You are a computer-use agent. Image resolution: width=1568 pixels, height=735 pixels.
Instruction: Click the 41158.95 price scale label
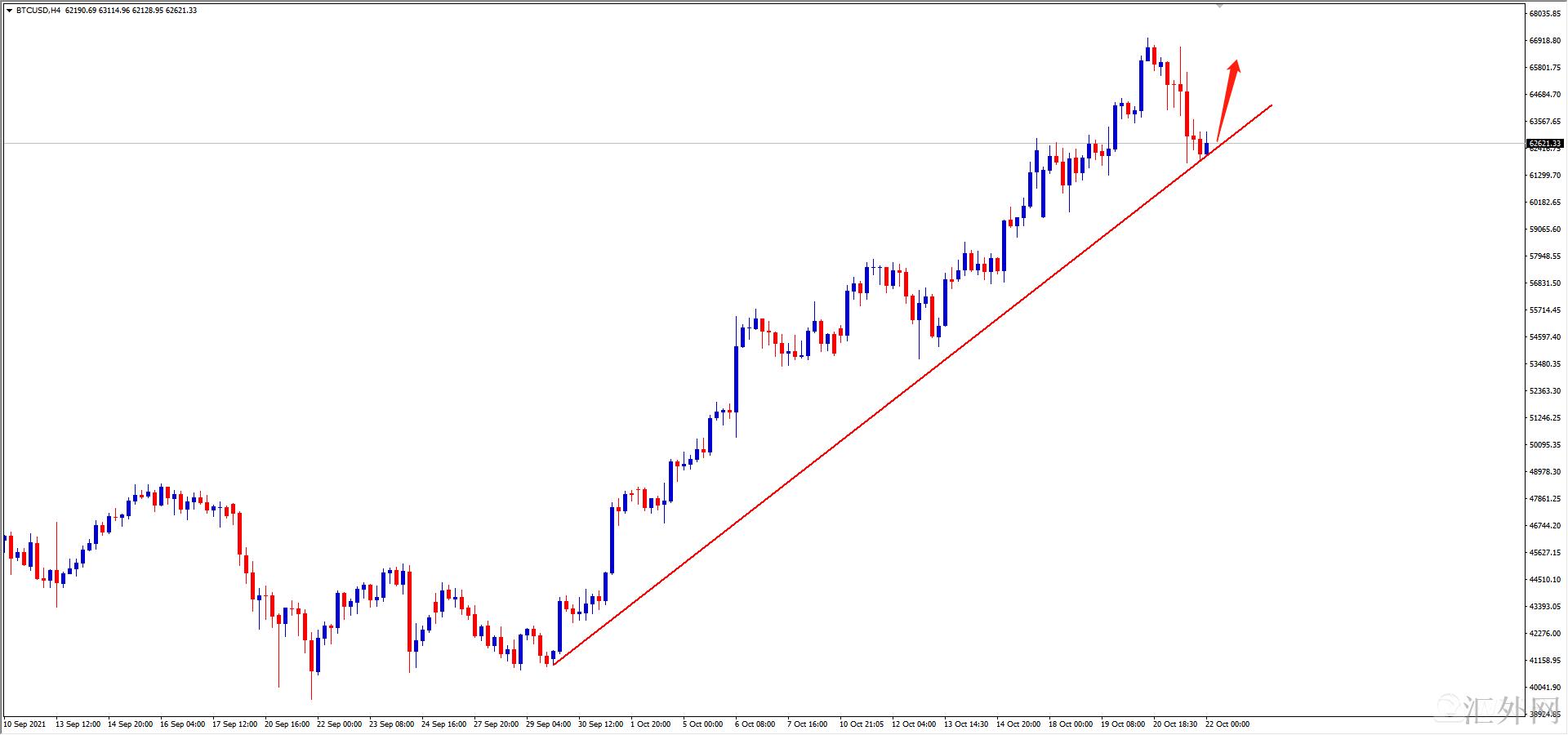[x=1544, y=661]
